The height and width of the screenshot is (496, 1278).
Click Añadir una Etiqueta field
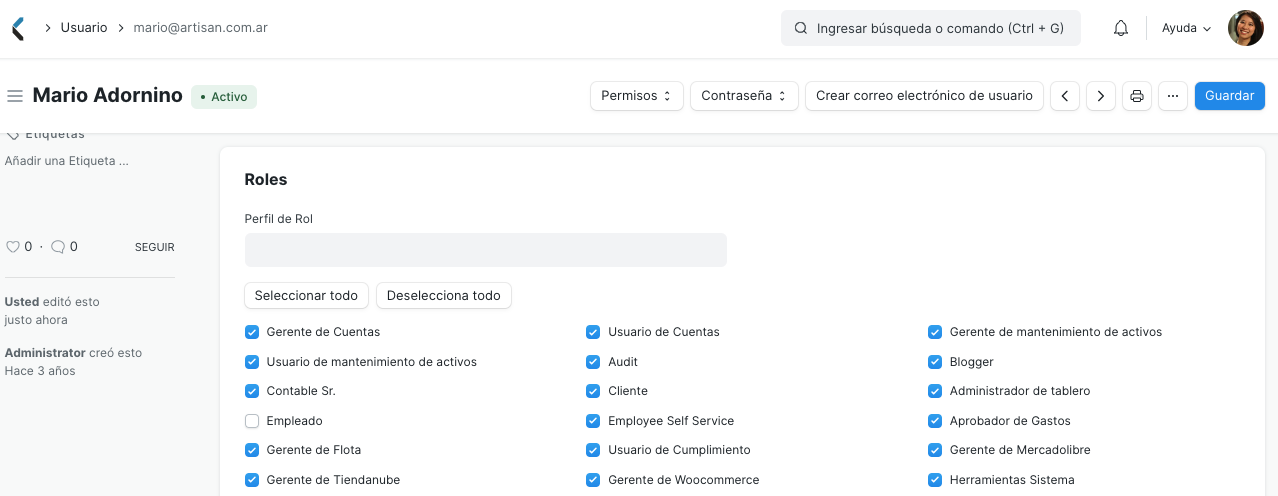(67, 160)
